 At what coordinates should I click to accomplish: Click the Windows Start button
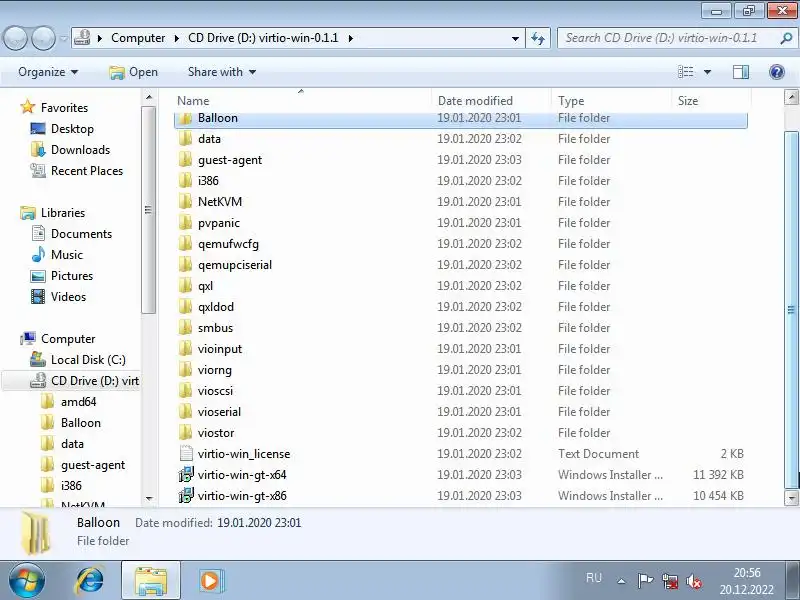pos(27,580)
